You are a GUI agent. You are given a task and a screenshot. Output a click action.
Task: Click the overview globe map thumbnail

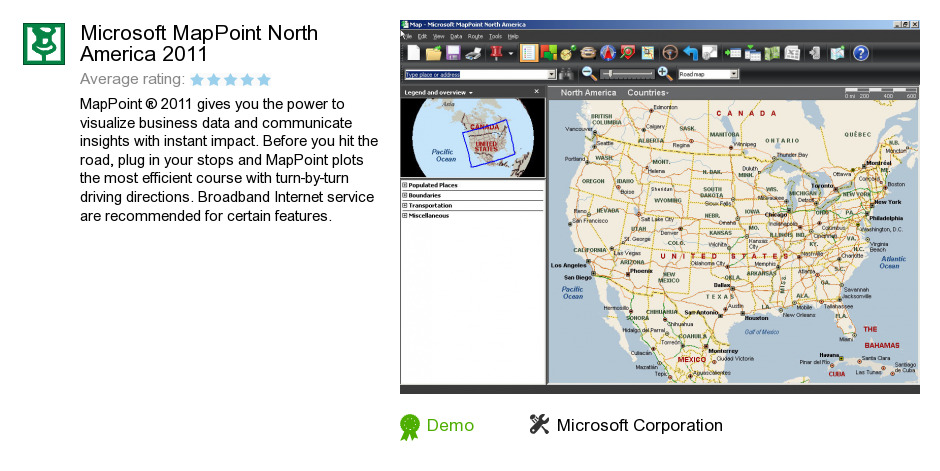click(472, 138)
